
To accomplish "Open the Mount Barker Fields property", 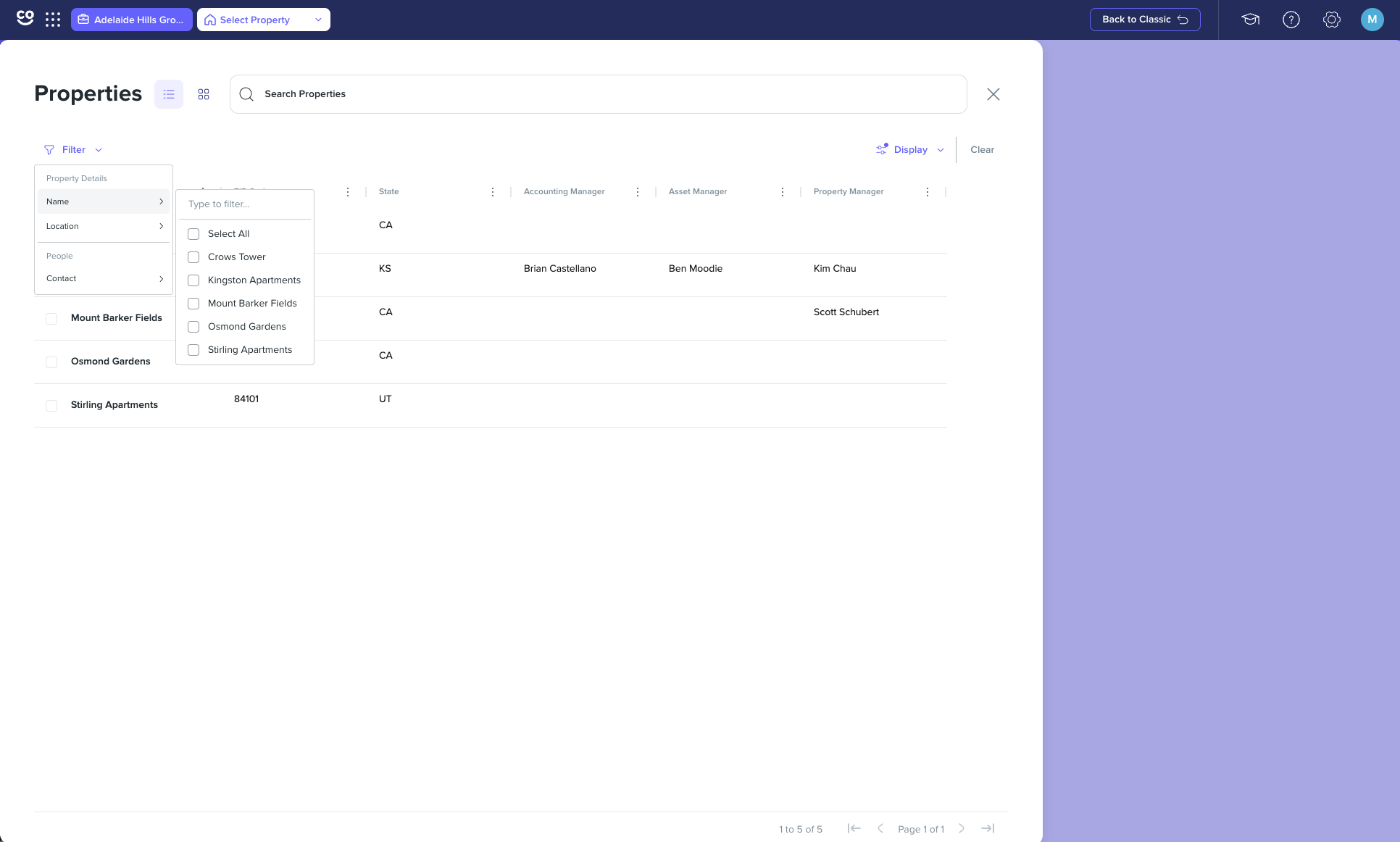I will pos(117,317).
